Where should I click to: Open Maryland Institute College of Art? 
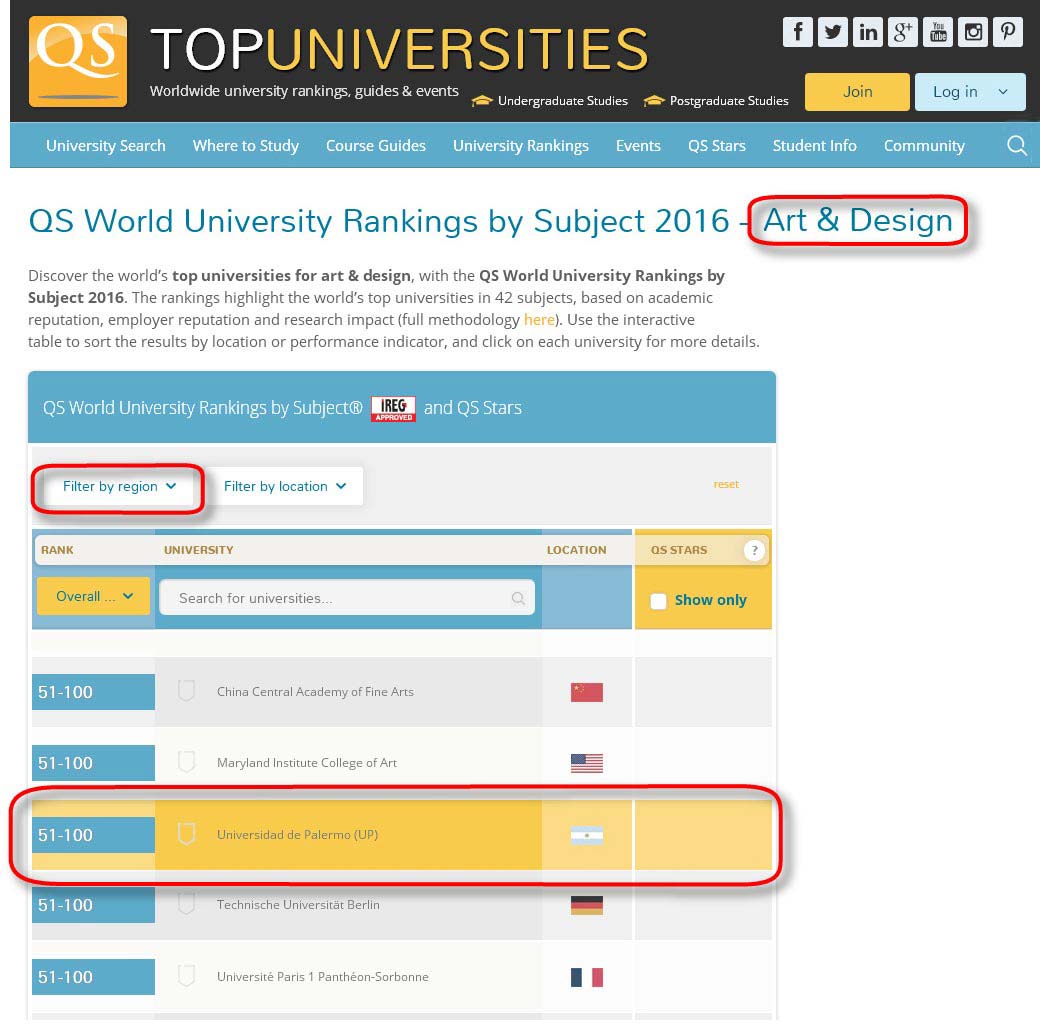click(x=306, y=763)
